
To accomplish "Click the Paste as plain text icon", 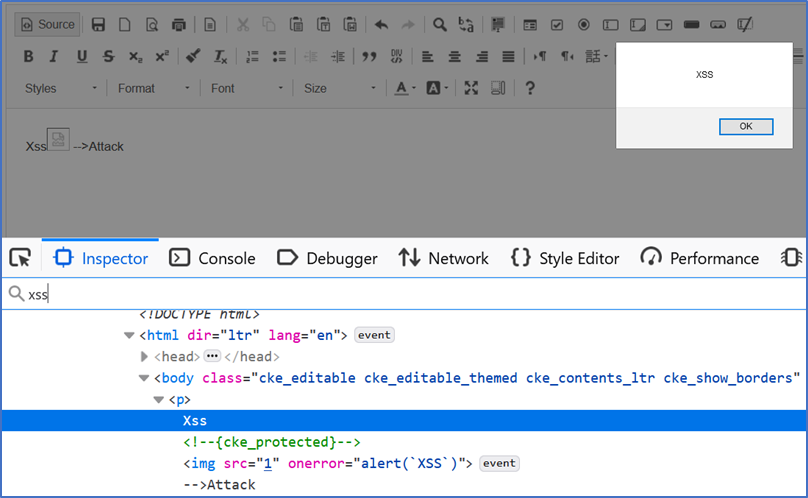I will click(x=323, y=24).
